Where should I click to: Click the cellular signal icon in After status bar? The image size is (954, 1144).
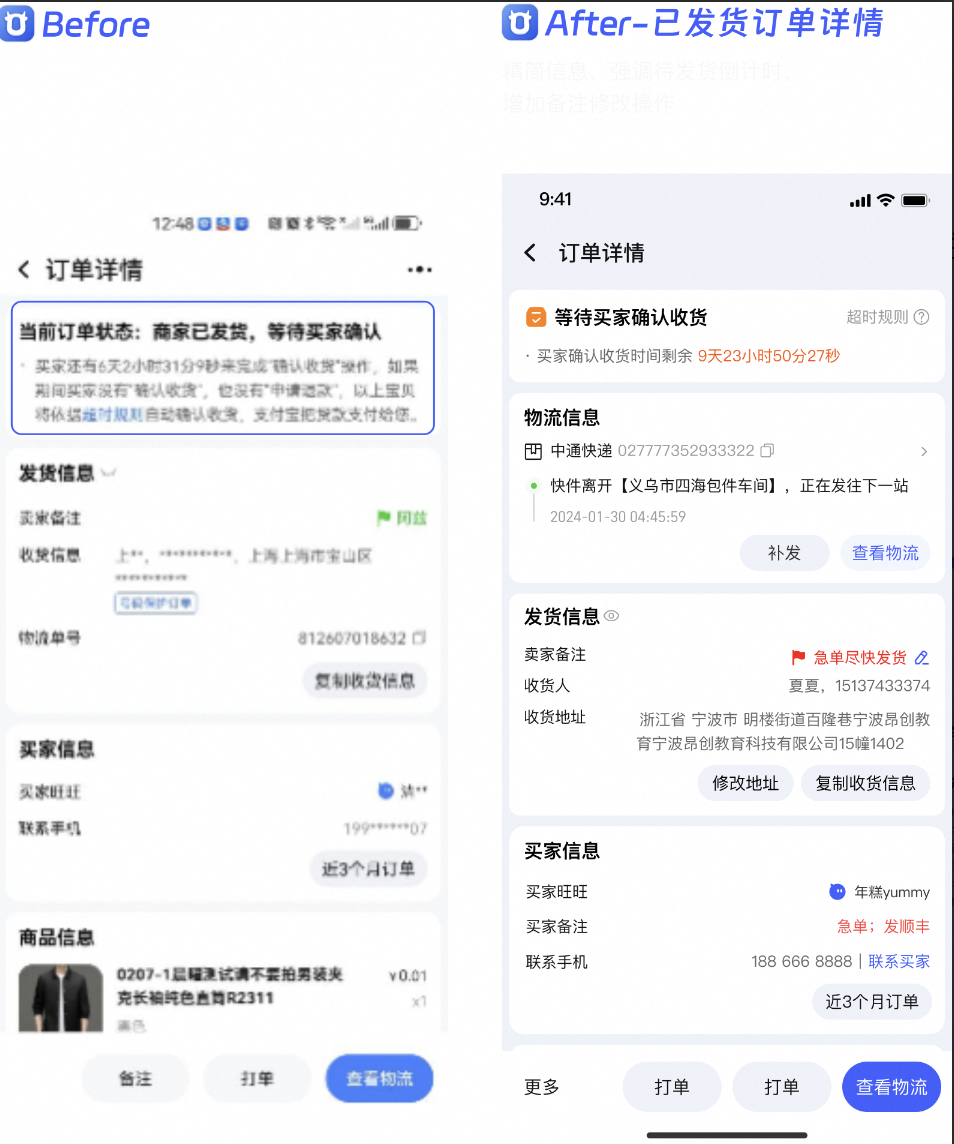(861, 201)
